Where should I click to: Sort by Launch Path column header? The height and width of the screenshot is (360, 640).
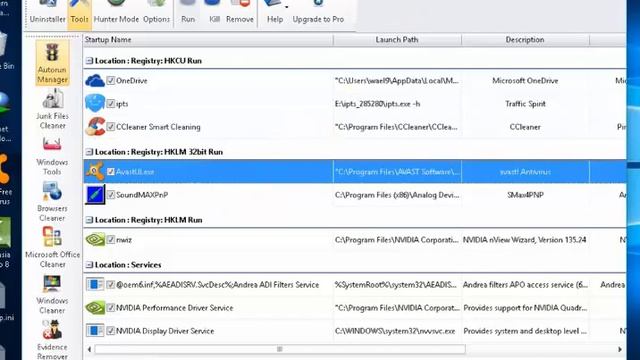397,40
